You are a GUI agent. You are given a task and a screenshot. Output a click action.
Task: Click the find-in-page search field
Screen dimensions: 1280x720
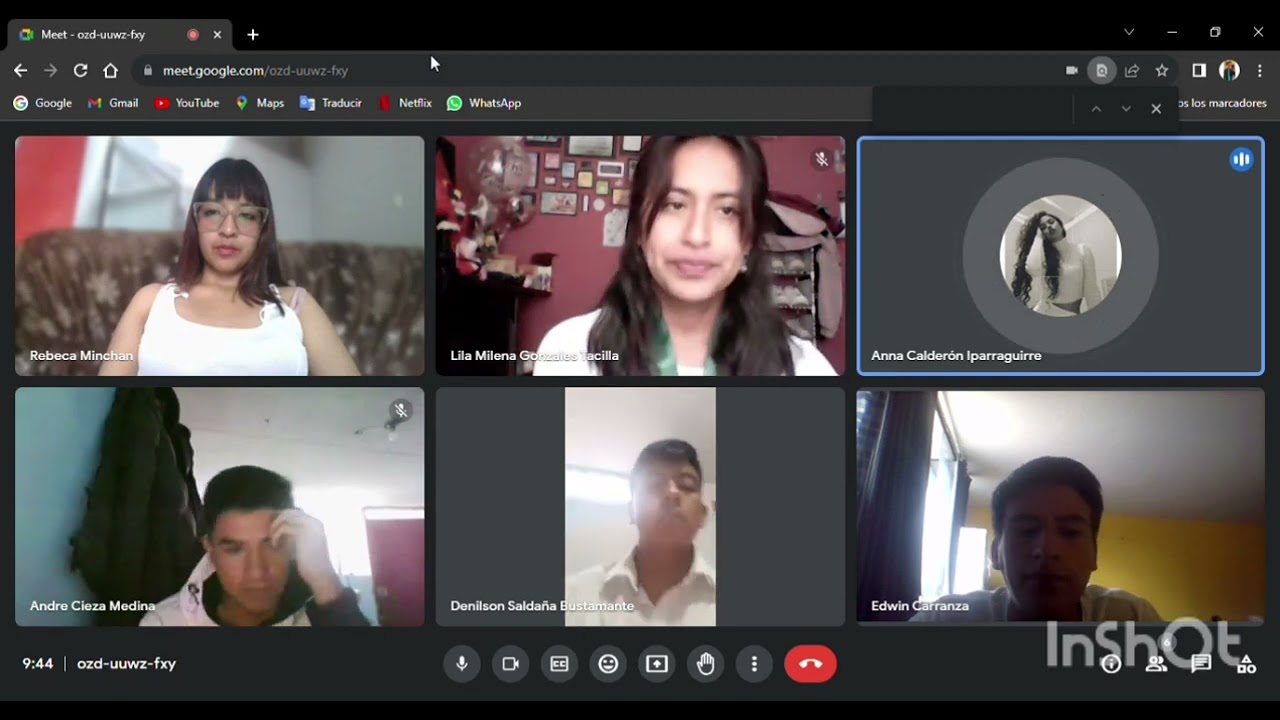(x=972, y=108)
